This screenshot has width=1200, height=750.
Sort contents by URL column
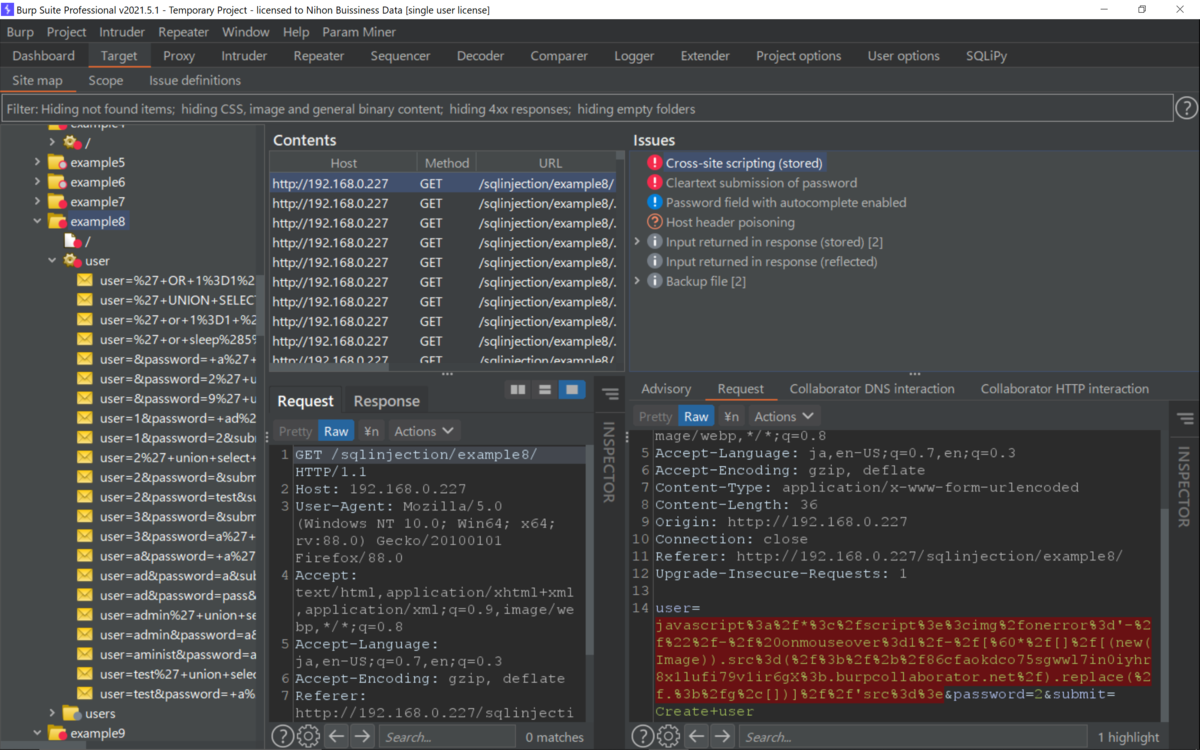click(550, 163)
